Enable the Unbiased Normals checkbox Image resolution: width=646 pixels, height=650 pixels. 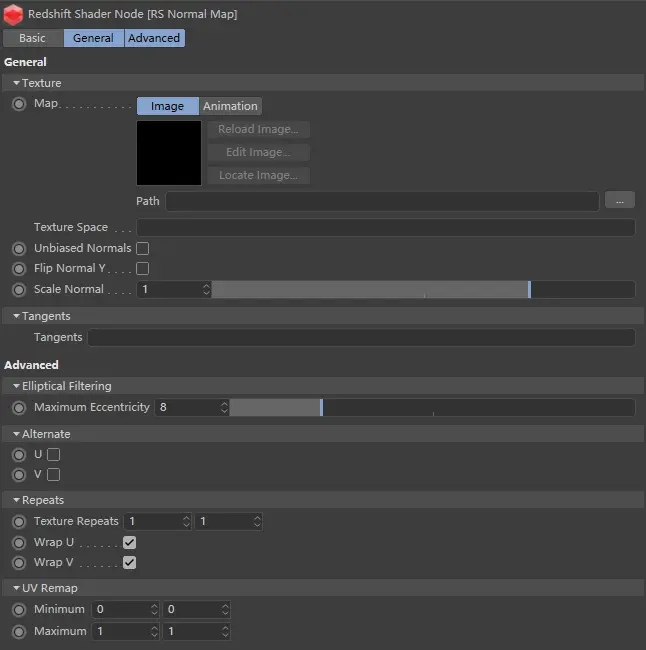(x=143, y=248)
